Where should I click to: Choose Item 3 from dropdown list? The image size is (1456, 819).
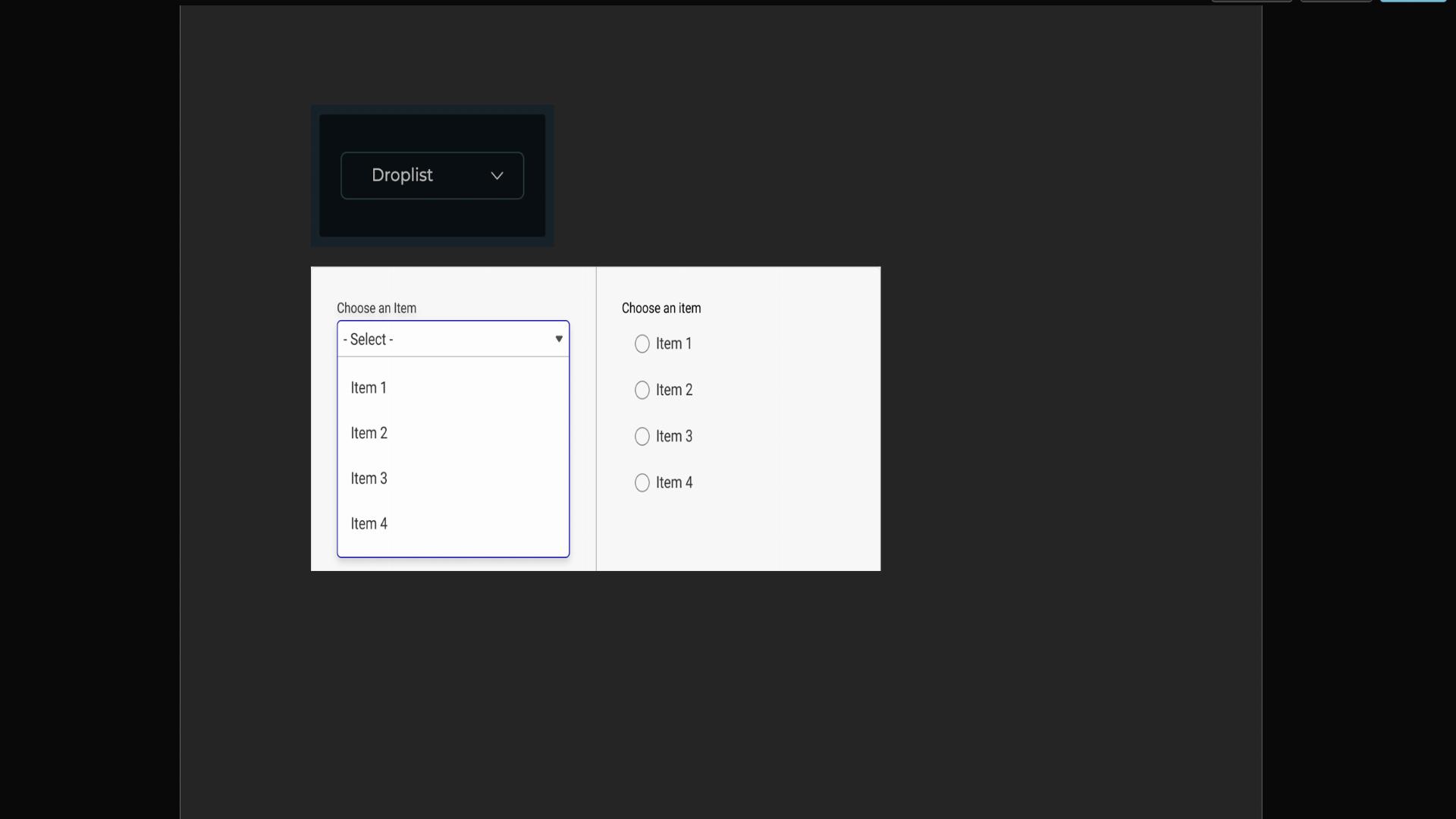(453, 479)
